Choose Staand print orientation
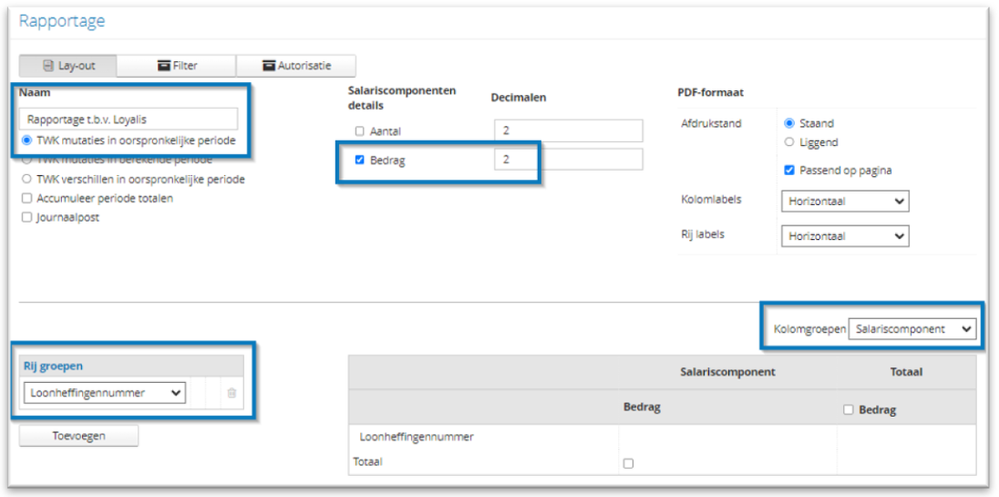This screenshot has width=999, height=497. tap(790, 124)
